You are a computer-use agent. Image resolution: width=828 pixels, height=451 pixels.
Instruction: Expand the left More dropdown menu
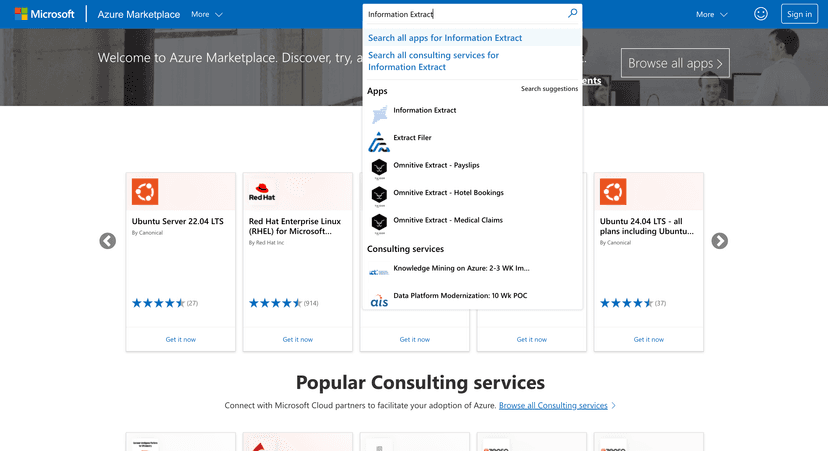pos(207,14)
